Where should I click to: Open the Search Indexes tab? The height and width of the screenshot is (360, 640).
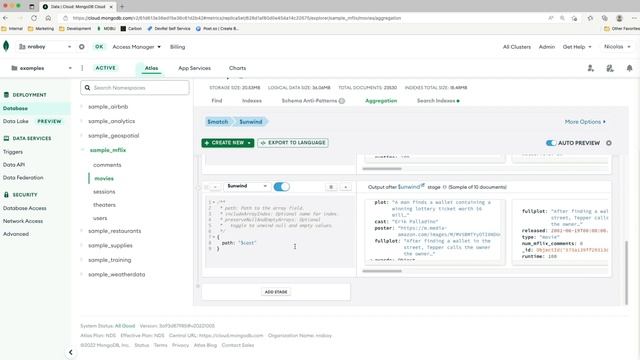tap(438, 101)
